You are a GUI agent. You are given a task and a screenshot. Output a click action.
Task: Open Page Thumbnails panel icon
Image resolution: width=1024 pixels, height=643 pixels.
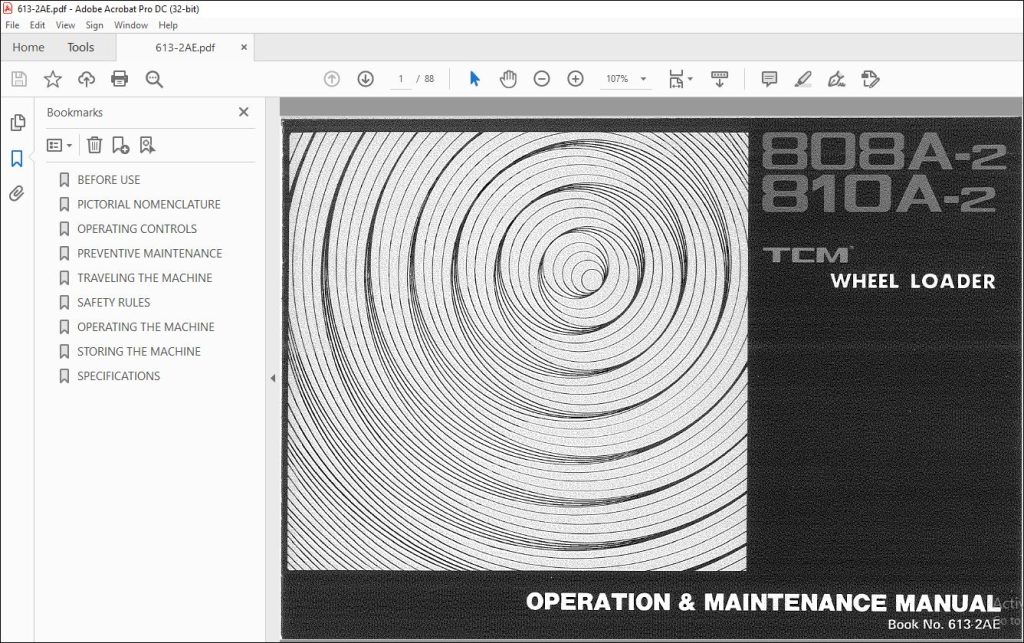pos(18,123)
